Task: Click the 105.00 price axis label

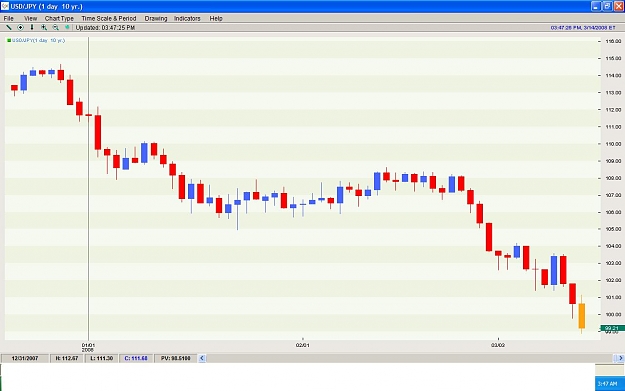Action: click(x=613, y=229)
